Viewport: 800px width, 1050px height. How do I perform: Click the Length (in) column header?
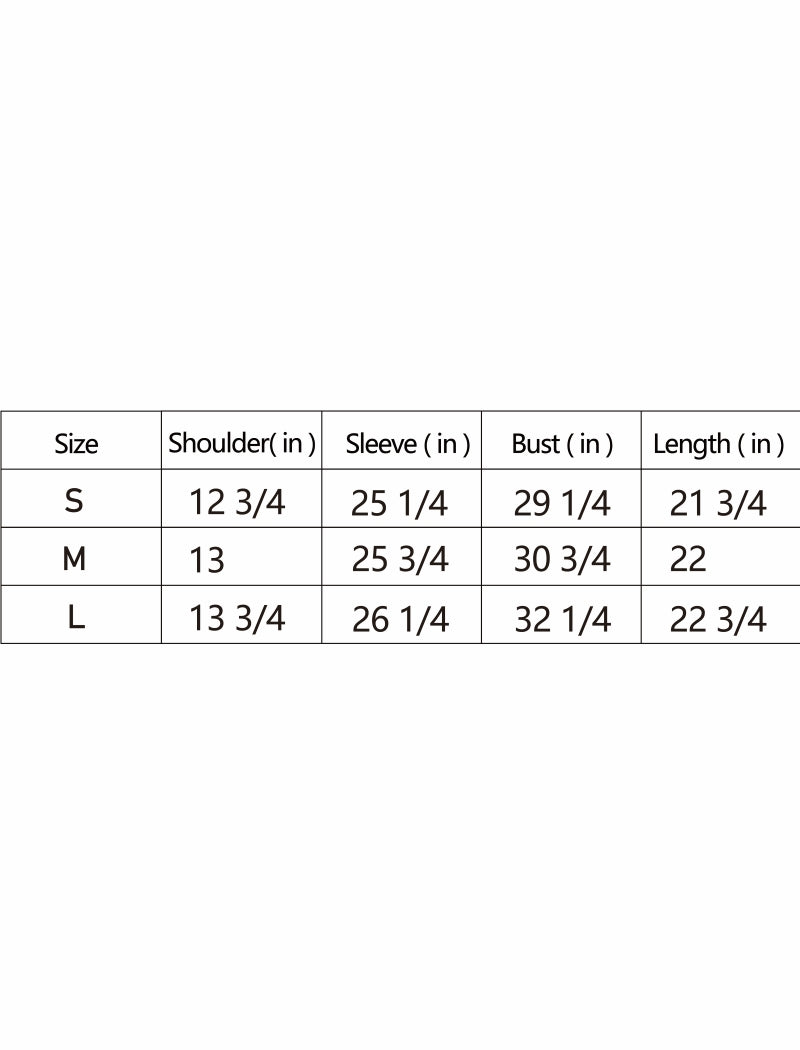pos(718,444)
